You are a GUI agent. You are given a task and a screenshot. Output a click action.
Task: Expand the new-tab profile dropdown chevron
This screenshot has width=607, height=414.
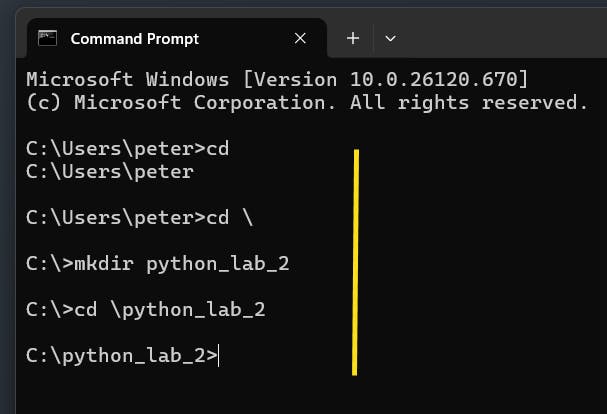click(390, 38)
